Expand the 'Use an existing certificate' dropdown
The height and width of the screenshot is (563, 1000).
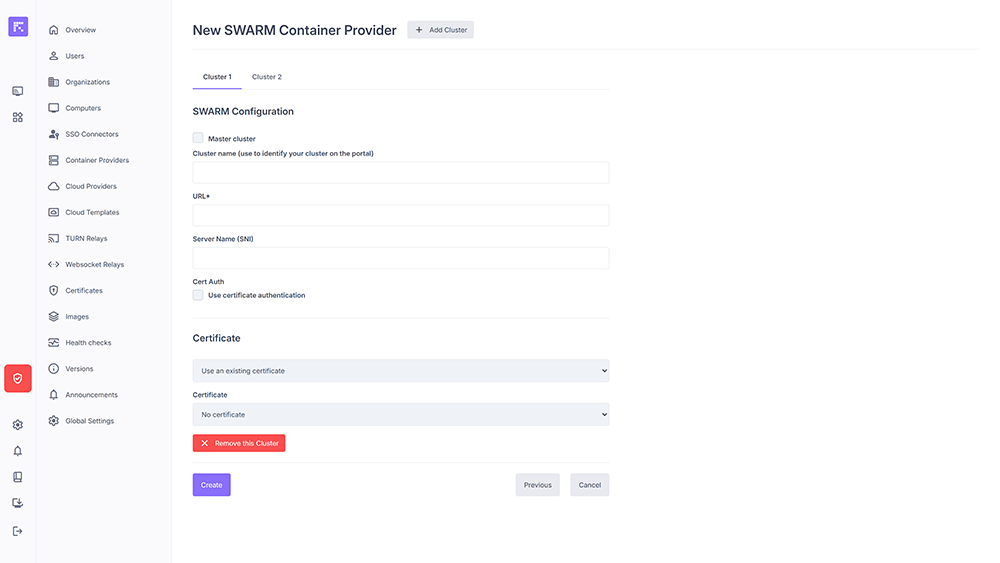pyautogui.click(x=400, y=371)
